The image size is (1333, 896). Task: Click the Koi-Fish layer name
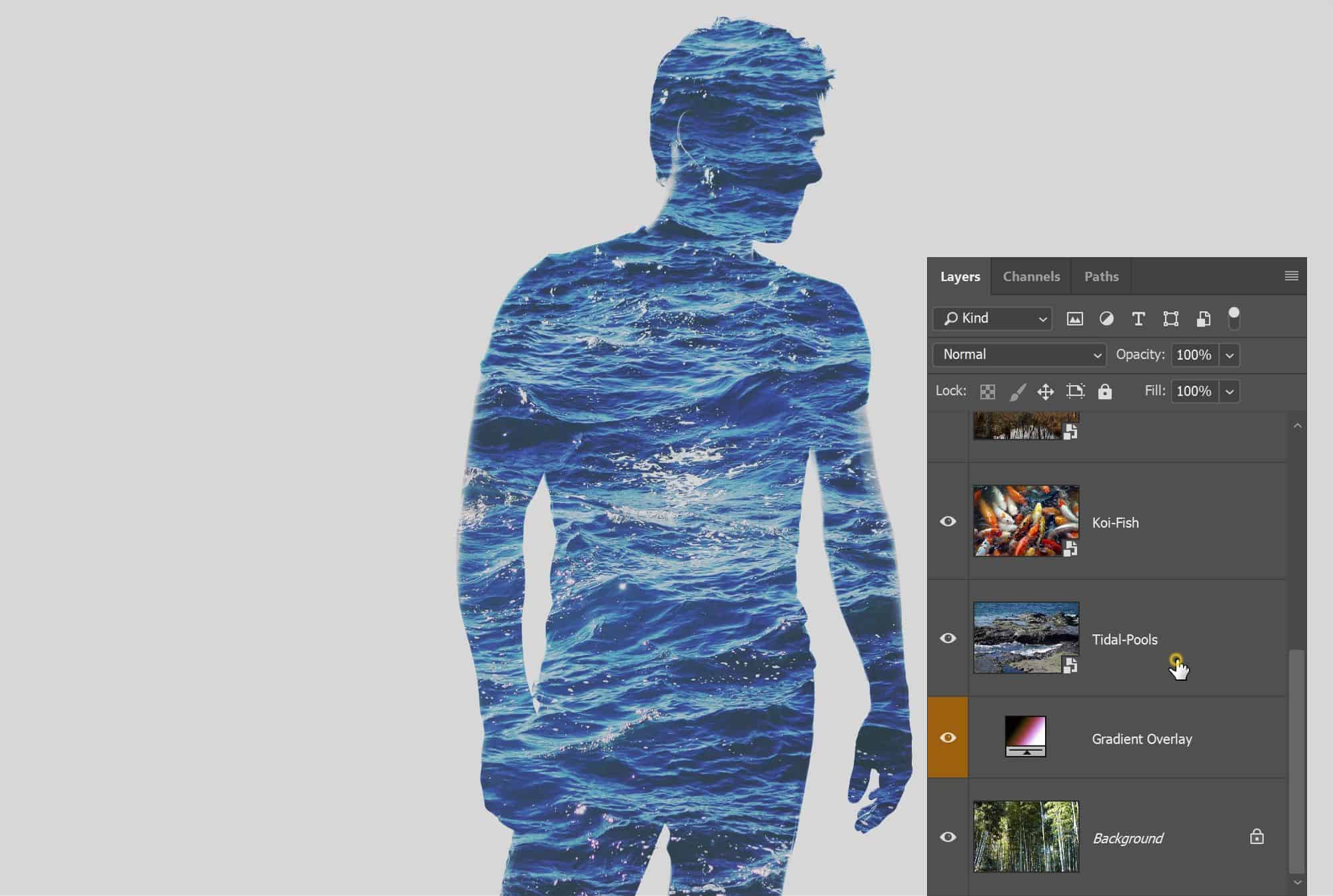pos(1115,523)
